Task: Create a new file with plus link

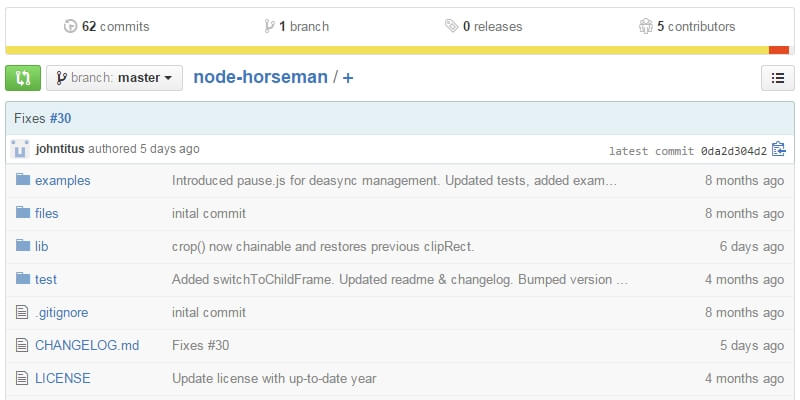Action: 348,77
